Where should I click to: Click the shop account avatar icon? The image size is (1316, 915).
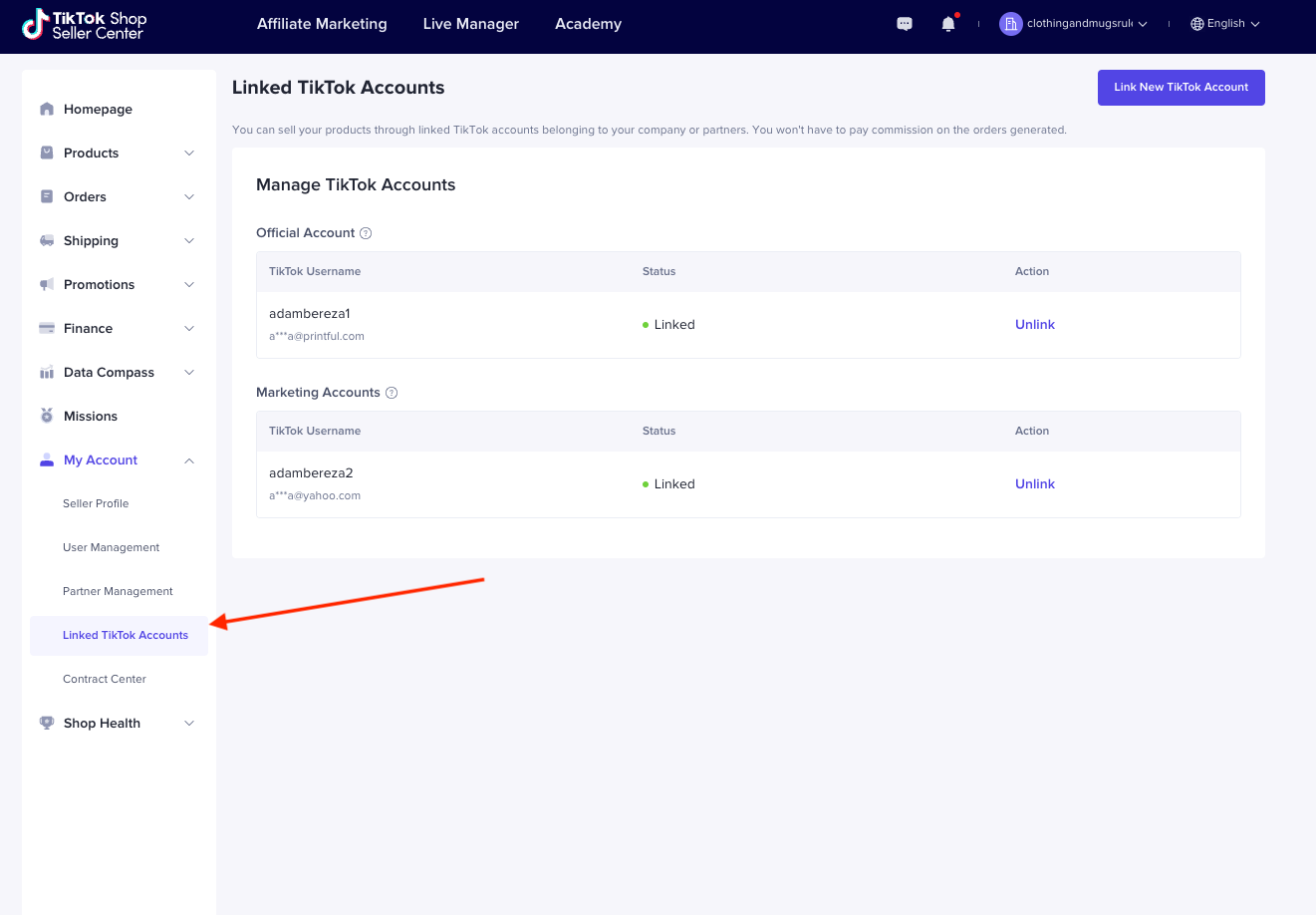pos(1010,24)
